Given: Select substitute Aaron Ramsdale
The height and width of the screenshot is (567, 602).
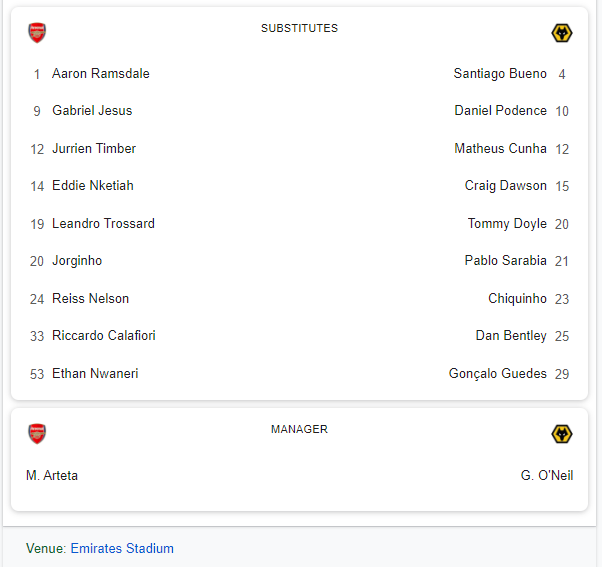Looking at the screenshot, I should point(100,74).
